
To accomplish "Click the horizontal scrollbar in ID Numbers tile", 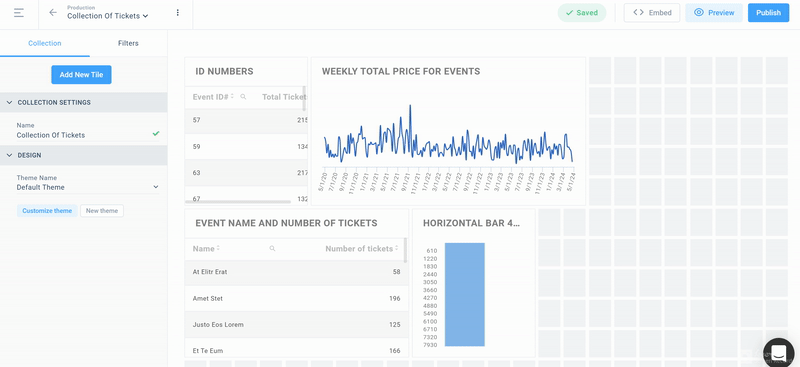I will click(x=238, y=202).
